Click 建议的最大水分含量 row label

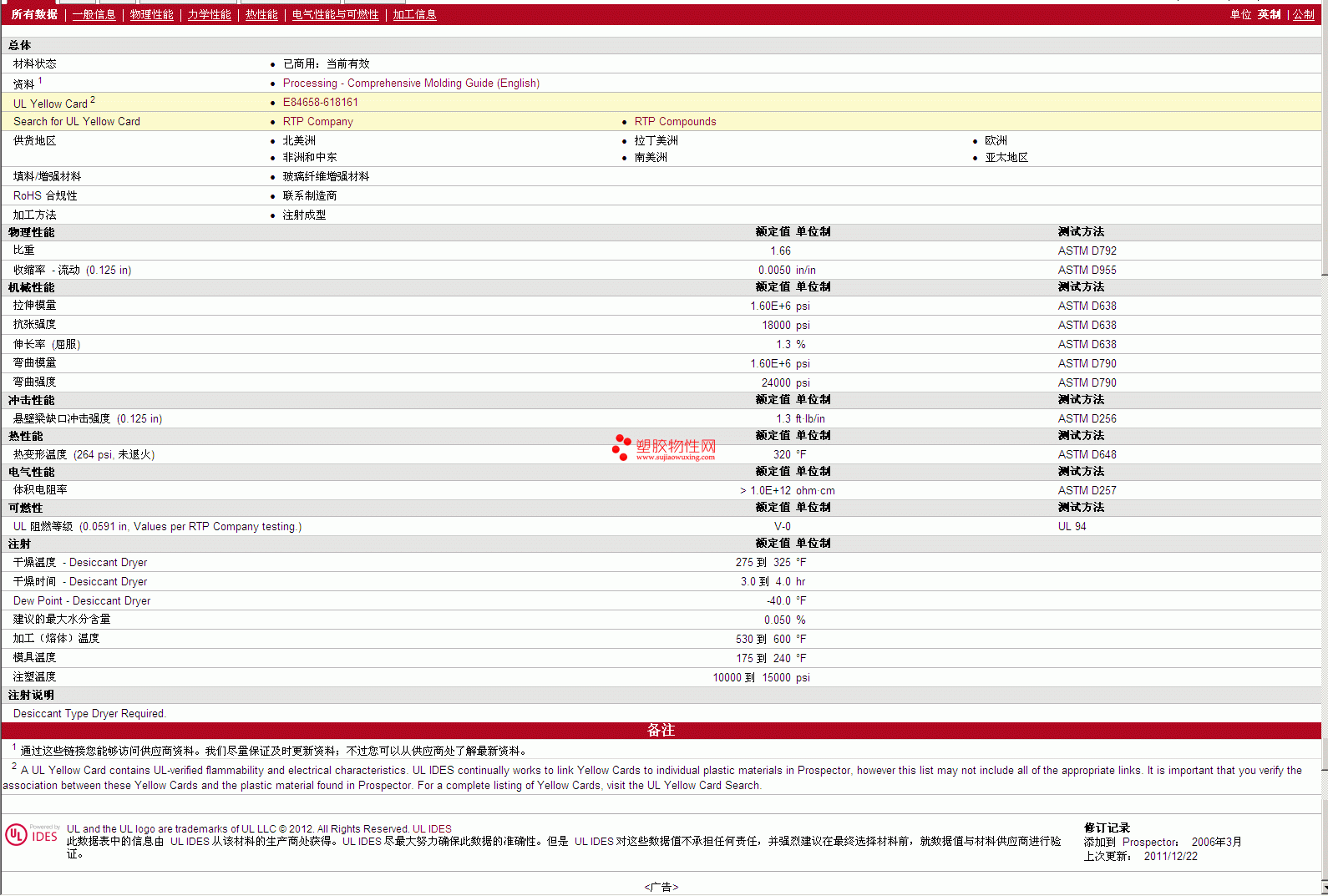pyautogui.click(x=62, y=619)
